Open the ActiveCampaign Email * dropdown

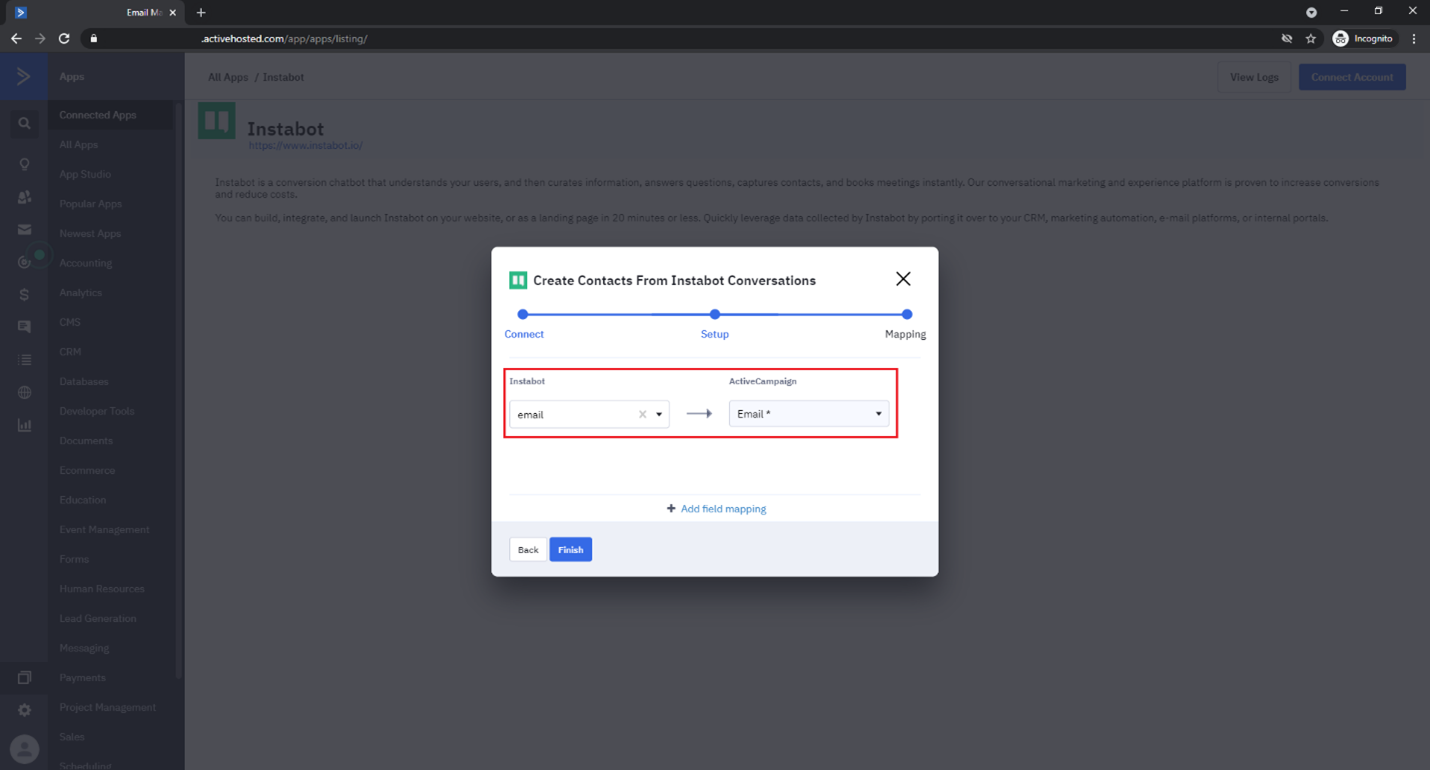pyautogui.click(x=809, y=414)
